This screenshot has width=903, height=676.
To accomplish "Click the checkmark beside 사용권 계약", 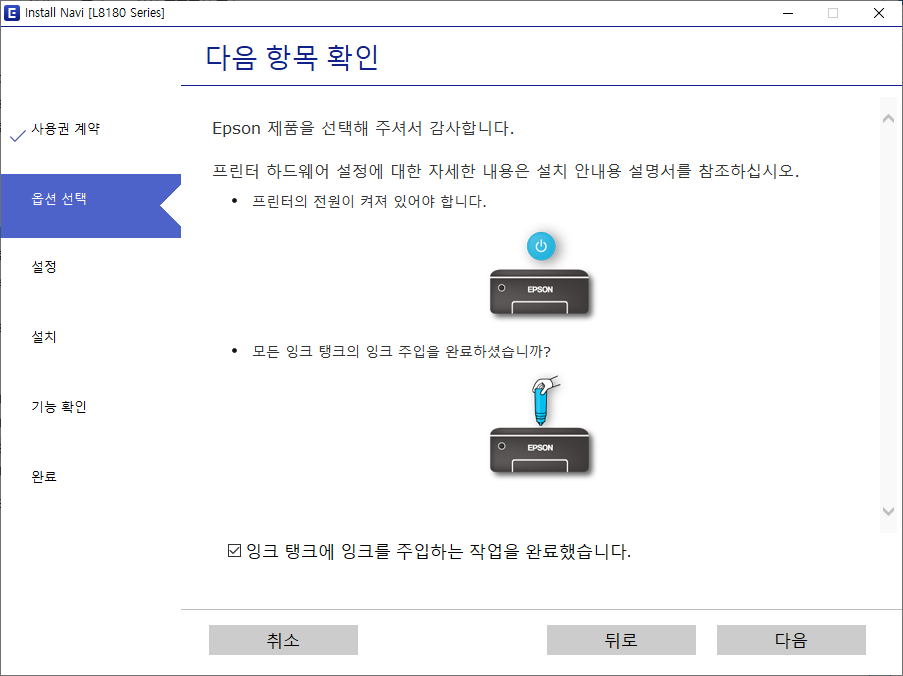I will click(x=18, y=135).
